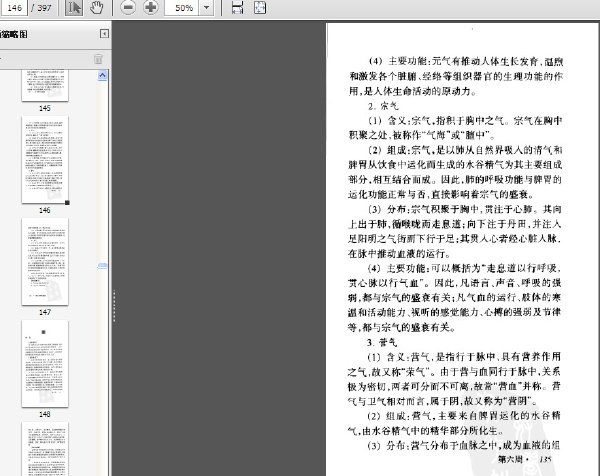Image resolution: width=600 pixels, height=476 pixels.
Task: Open page 146 thumbnail
Action: (x=45, y=160)
